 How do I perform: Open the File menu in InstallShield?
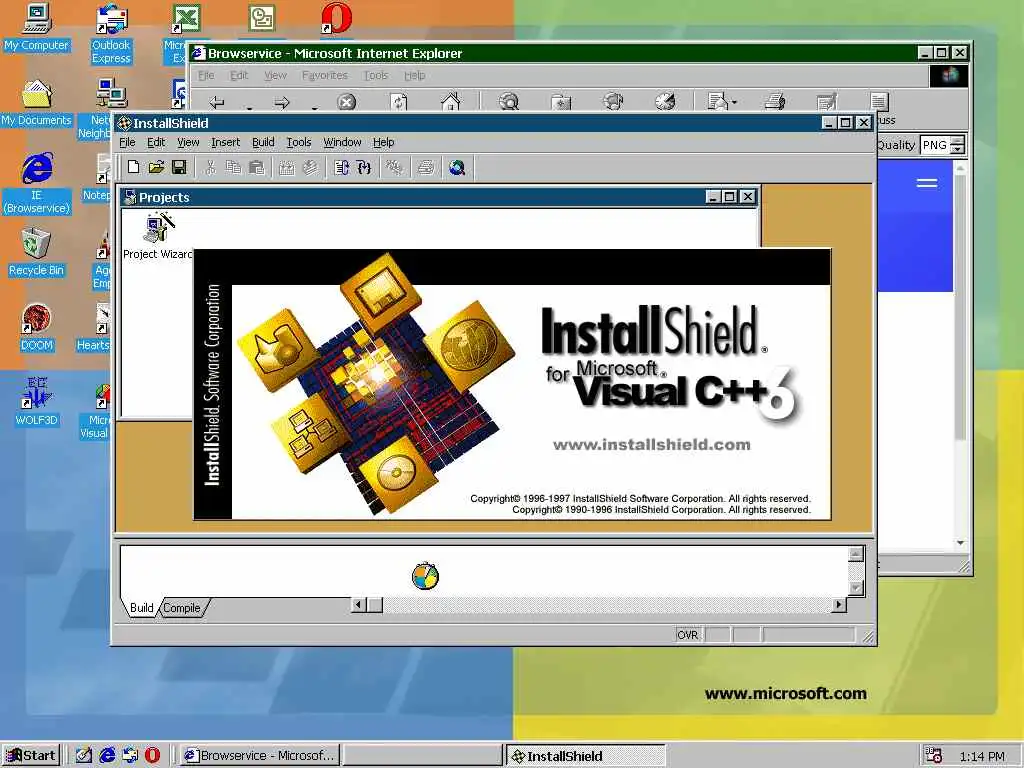[127, 142]
